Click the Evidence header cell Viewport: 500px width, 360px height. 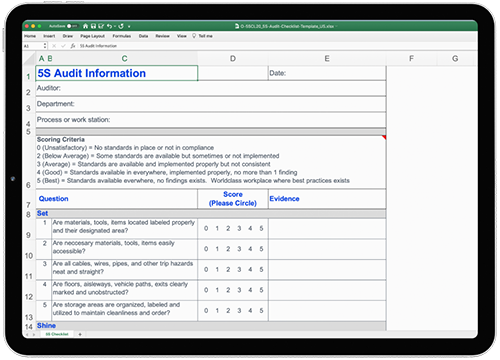327,199
